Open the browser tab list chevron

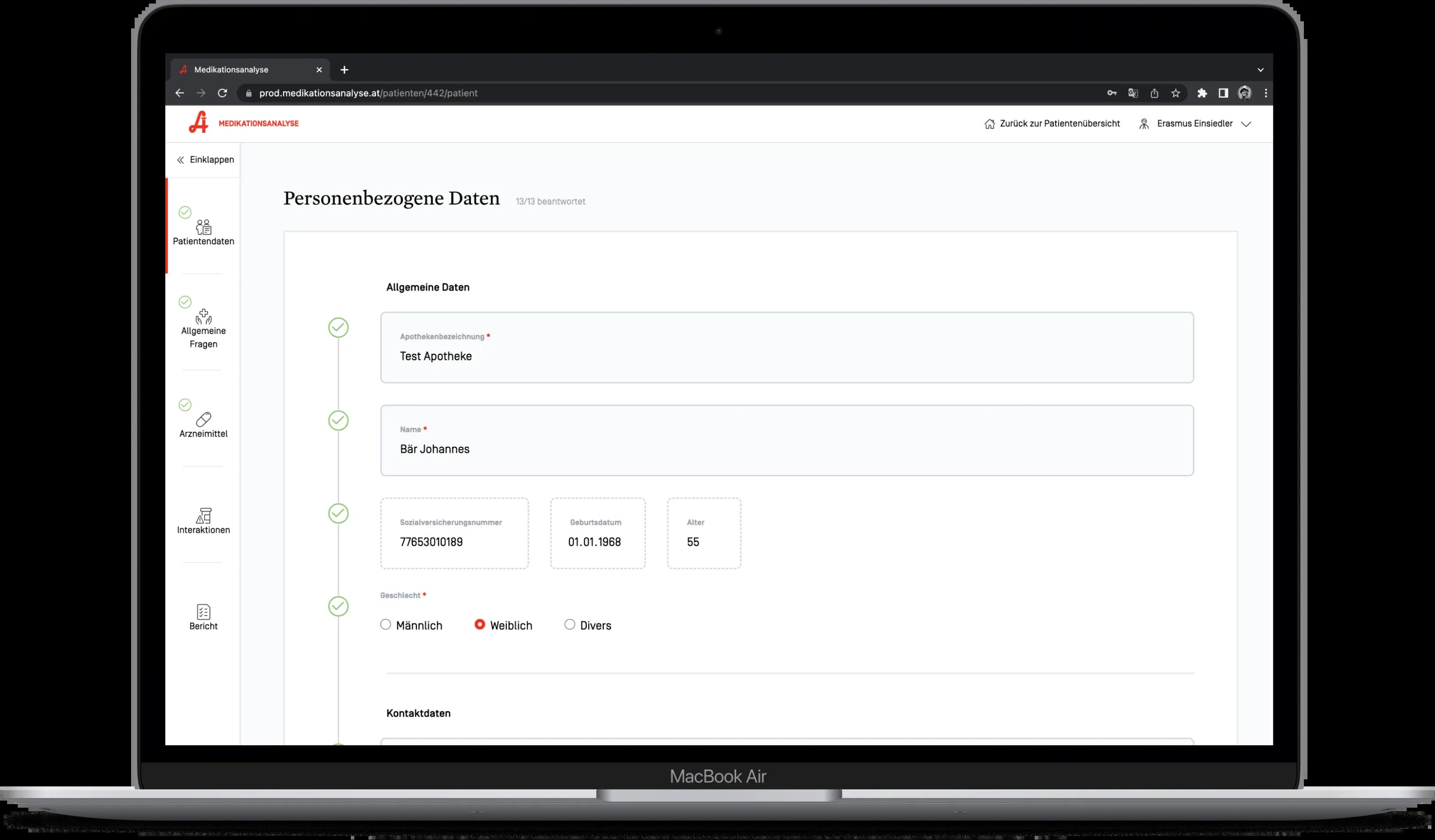coord(1260,69)
